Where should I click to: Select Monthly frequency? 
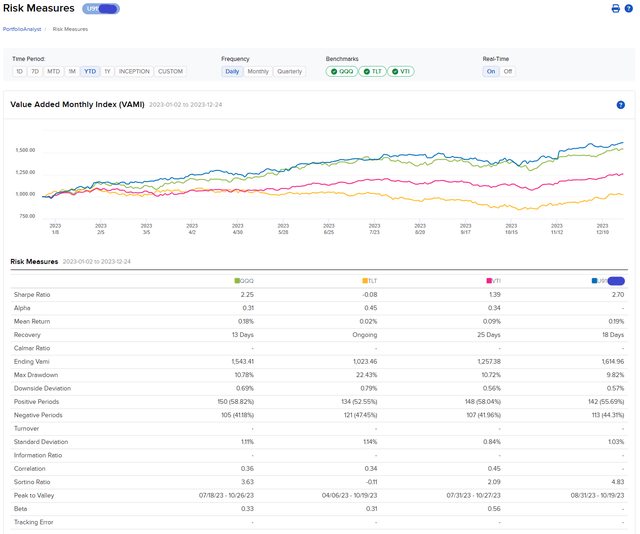[x=258, y=72]
